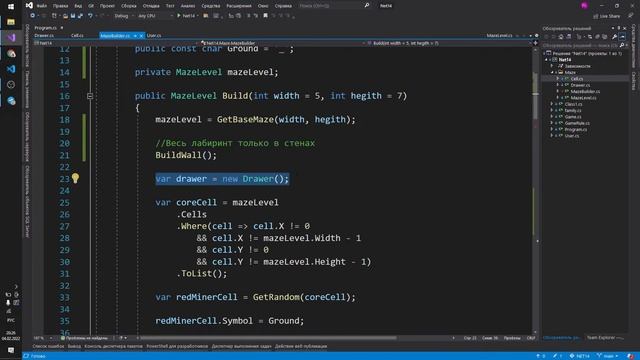Click blue Visual Studio Code taskbar icon
This screenshot has width=640, height=360.
[11, 69]
